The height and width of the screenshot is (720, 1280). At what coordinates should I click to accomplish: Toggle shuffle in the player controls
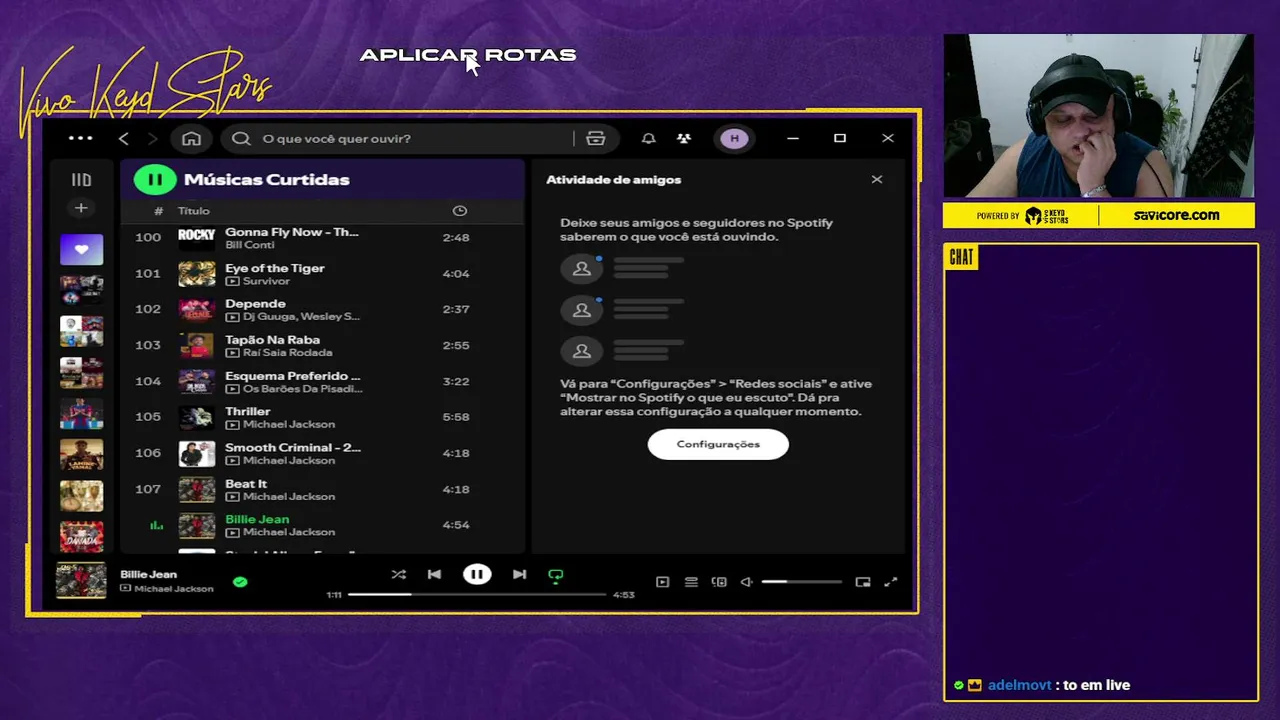coord(399,574)
